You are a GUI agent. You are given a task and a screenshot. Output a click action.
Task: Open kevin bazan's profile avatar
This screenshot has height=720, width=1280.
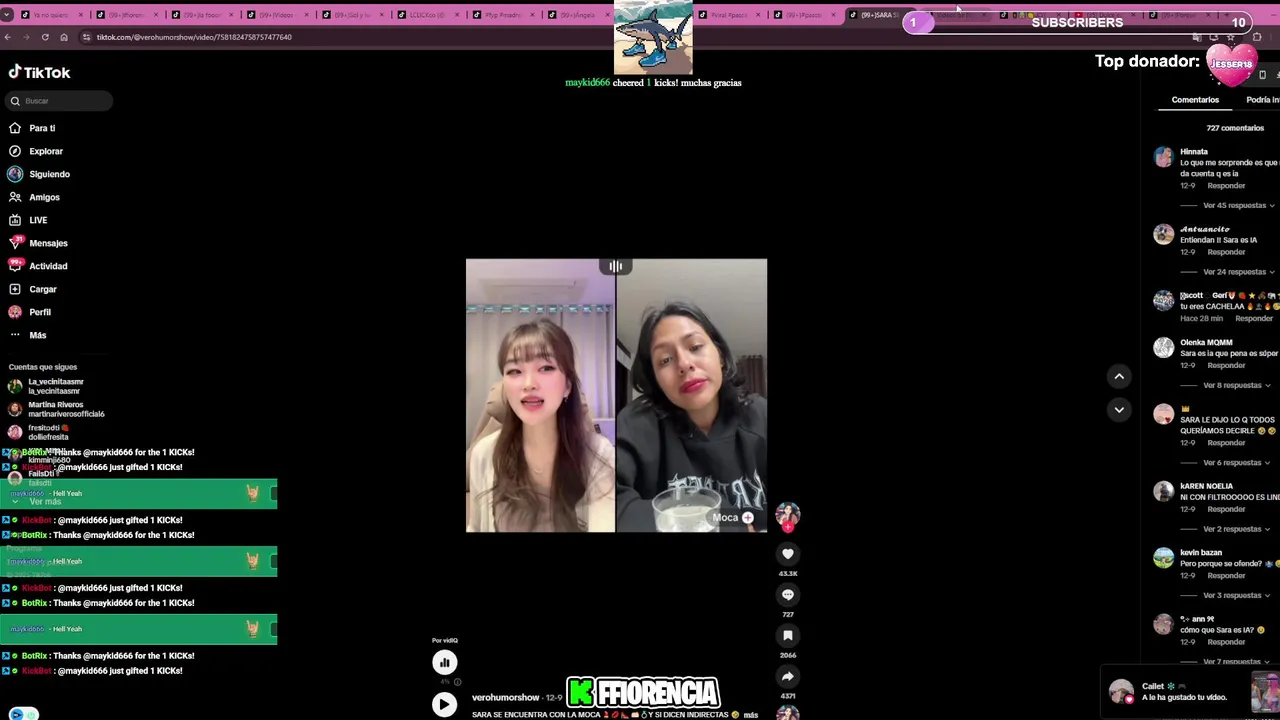1163,558
